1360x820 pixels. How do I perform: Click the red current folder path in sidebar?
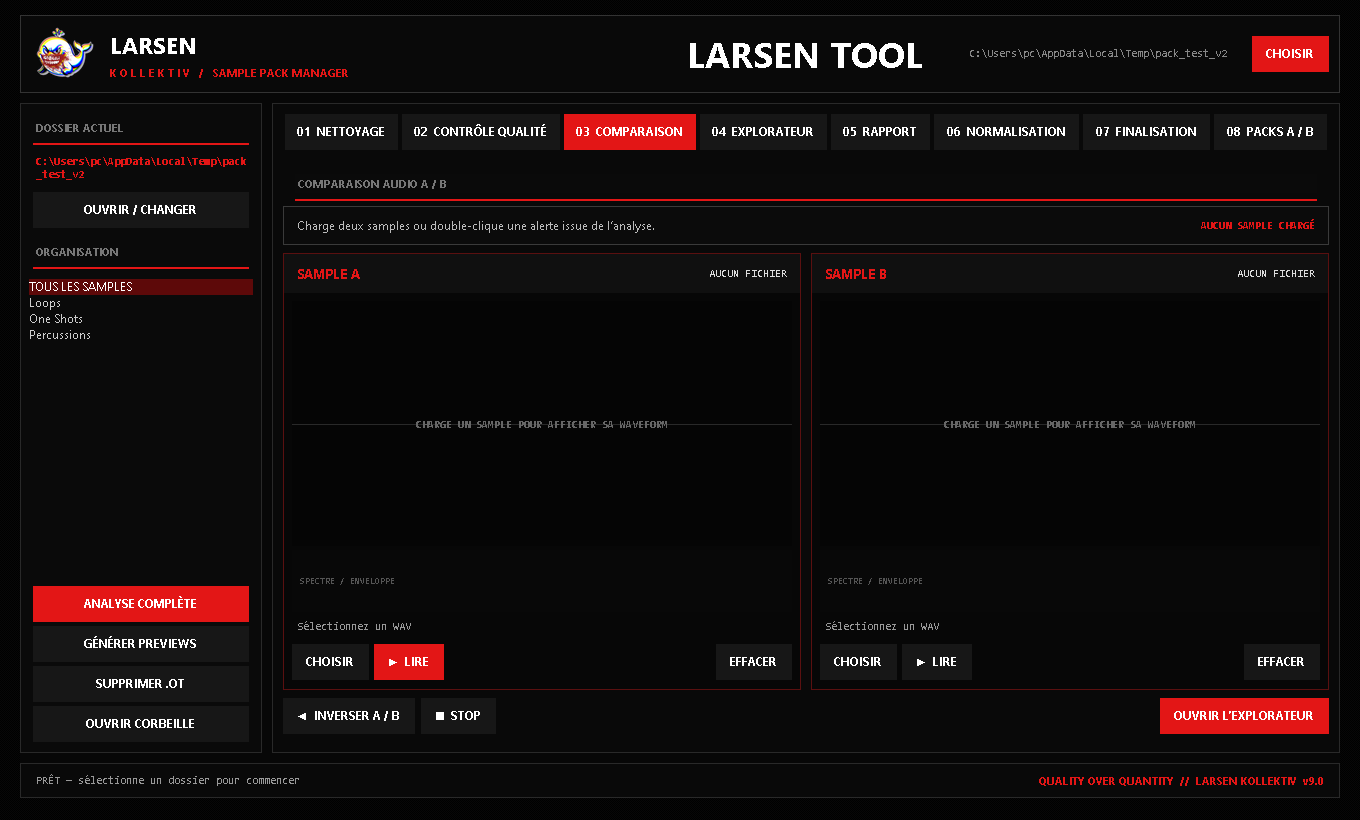coord(141,167)
